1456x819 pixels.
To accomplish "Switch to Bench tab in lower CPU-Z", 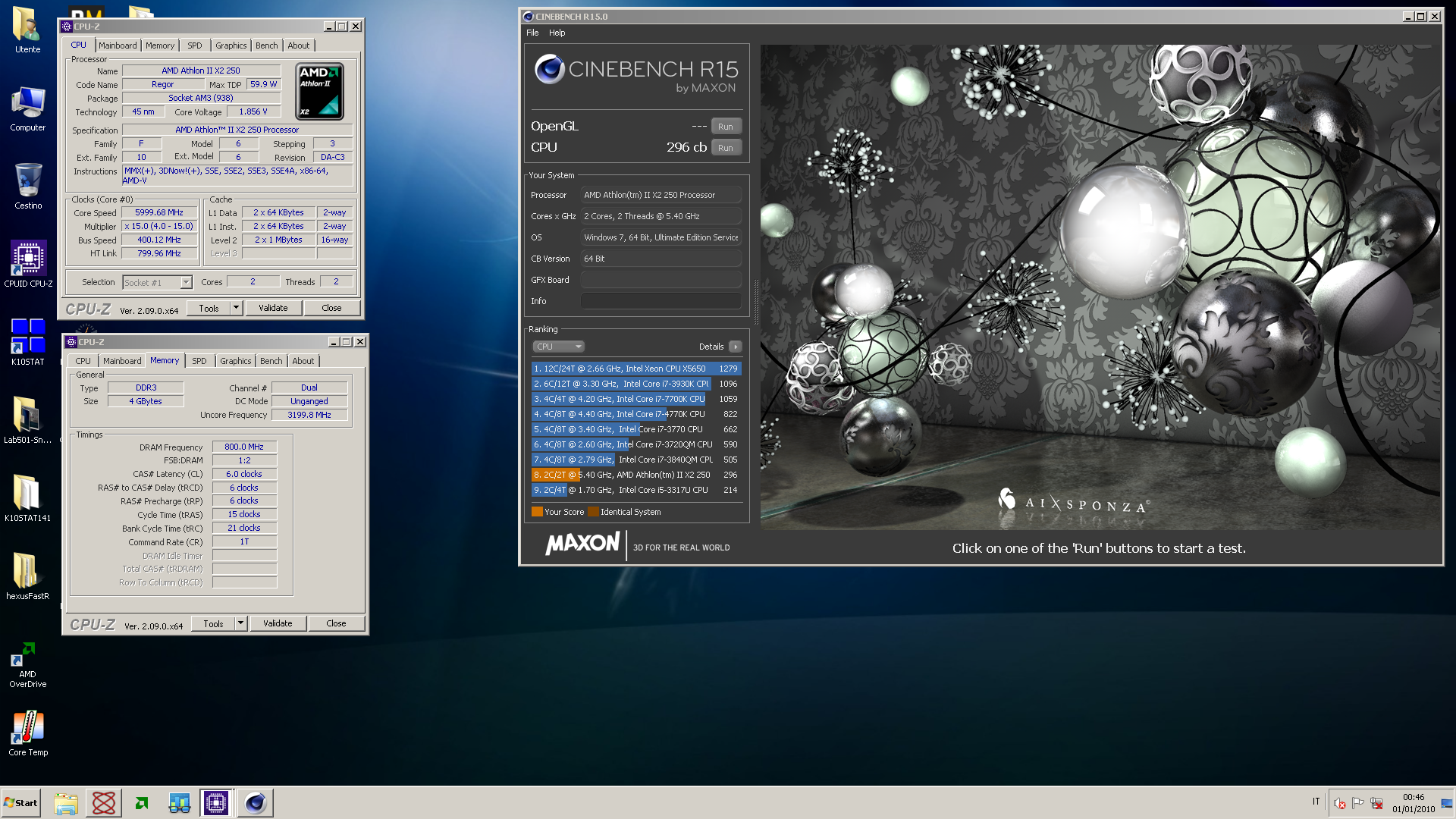I will click(x=271, y=361).
